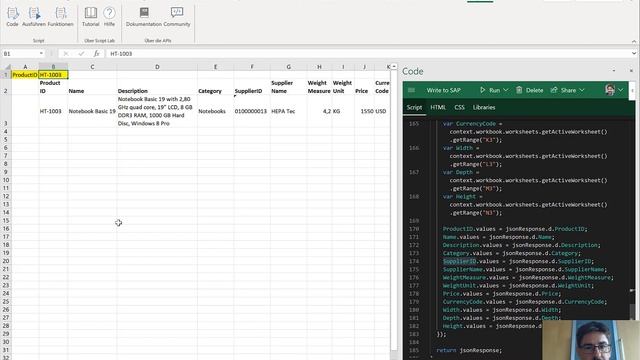Expand the Share dropdown chevron
The width and height of the screenshot is (640, 360).
pyautogui.click(x=582, y=90)
